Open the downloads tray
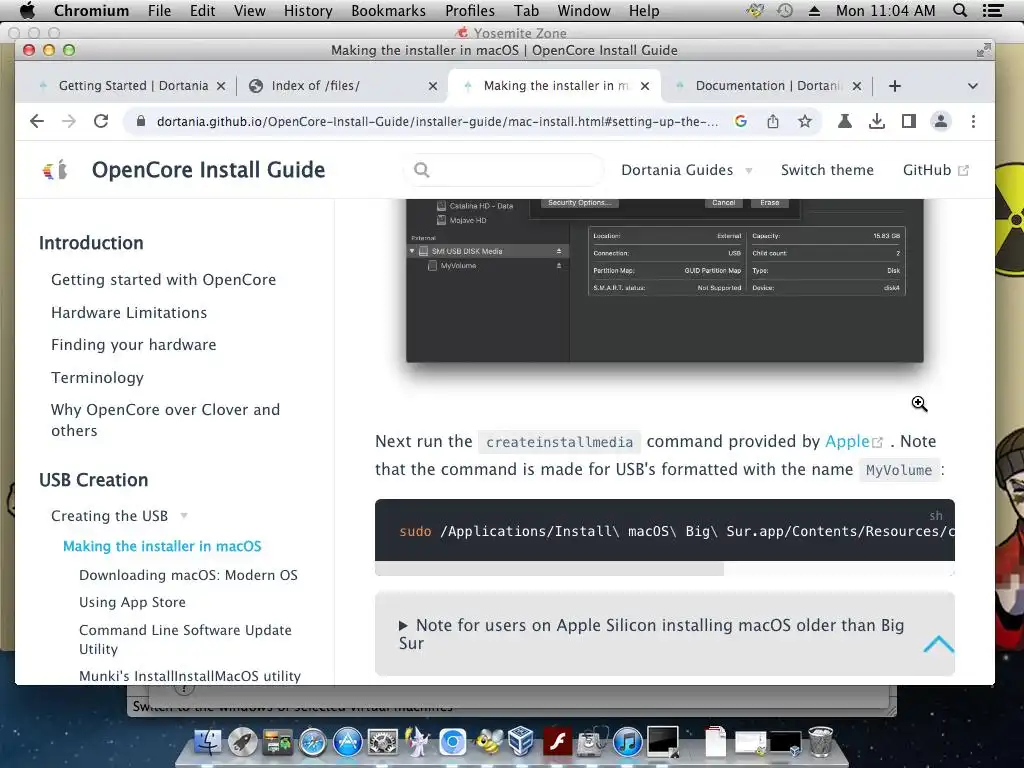Screen dimensions: 1024x768 point(876,121)
